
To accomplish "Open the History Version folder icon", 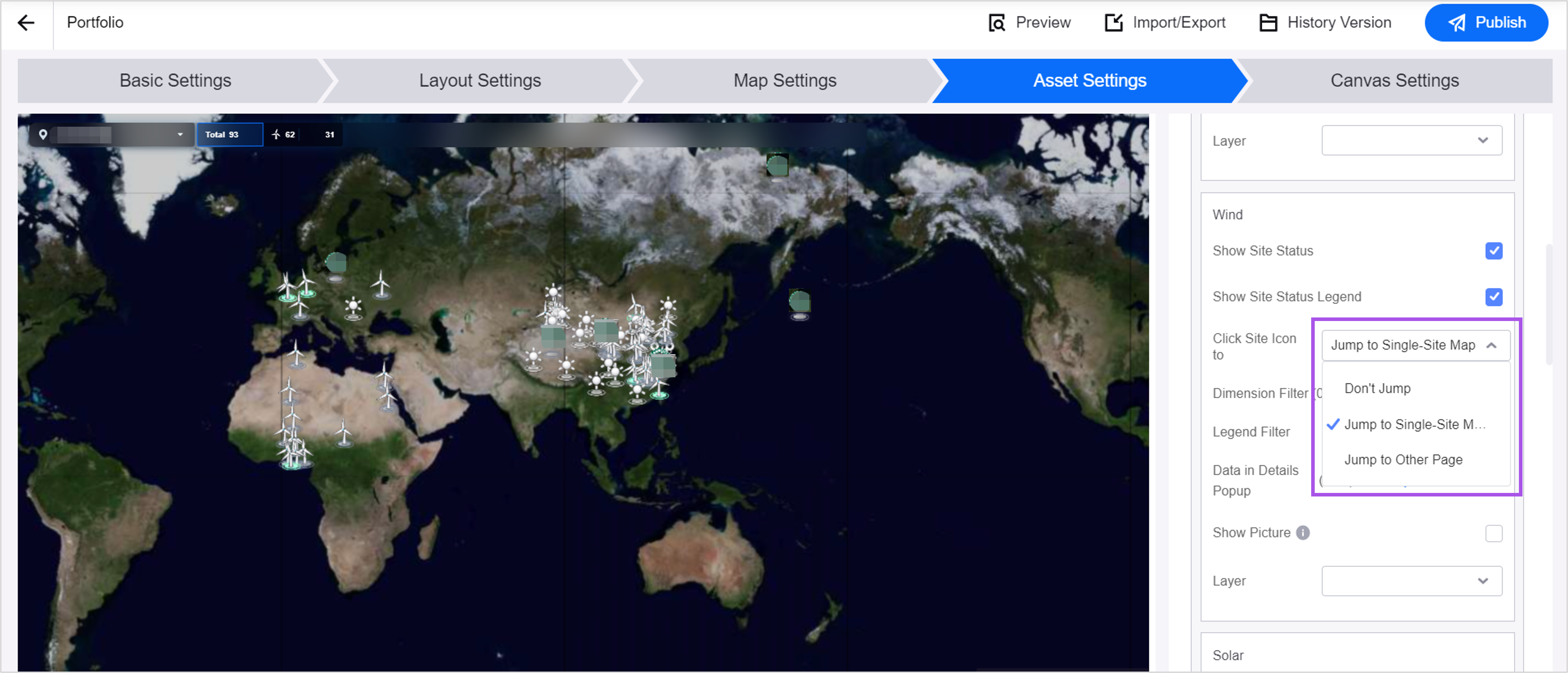I will (x=1268, y=23).
